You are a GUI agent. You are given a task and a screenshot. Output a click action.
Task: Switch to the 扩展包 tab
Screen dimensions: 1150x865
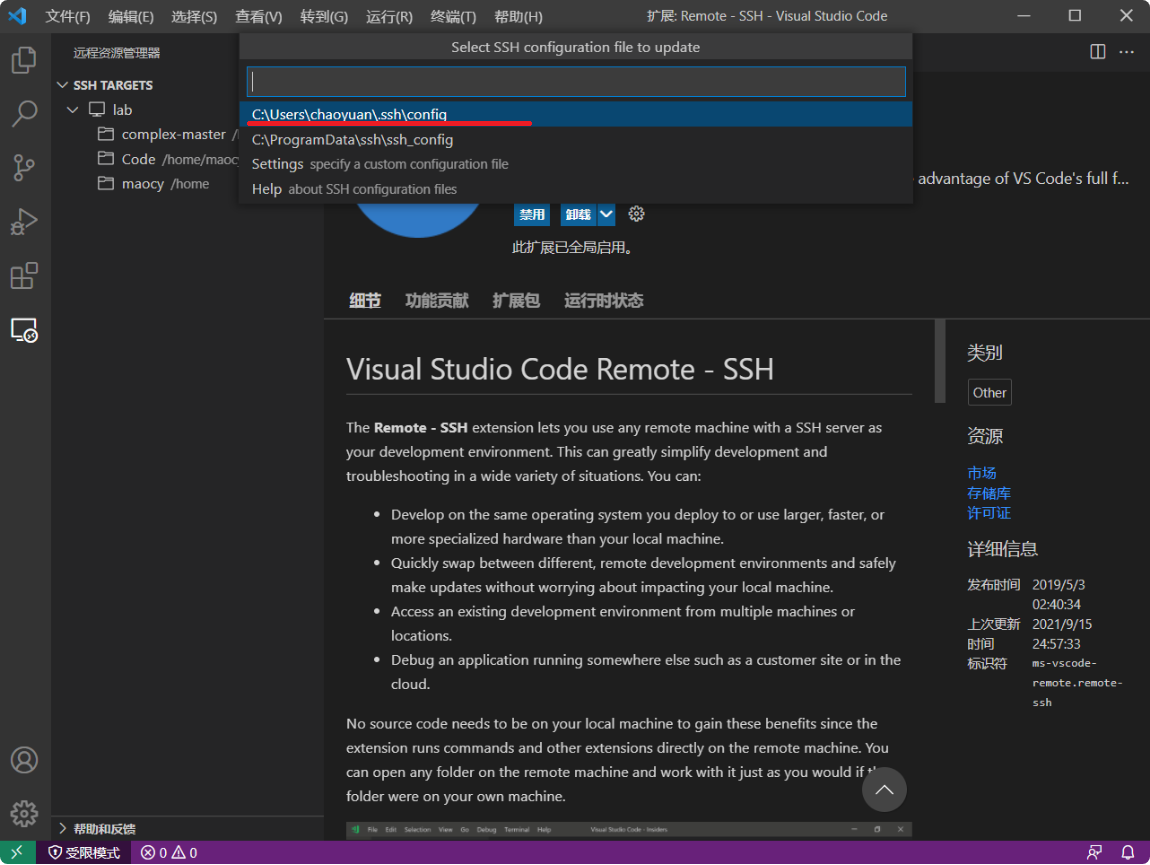516,301
